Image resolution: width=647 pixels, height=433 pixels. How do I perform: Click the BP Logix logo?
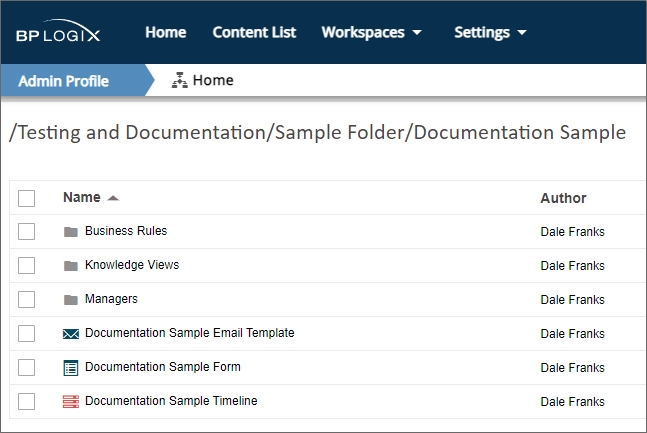click(57, 33)
